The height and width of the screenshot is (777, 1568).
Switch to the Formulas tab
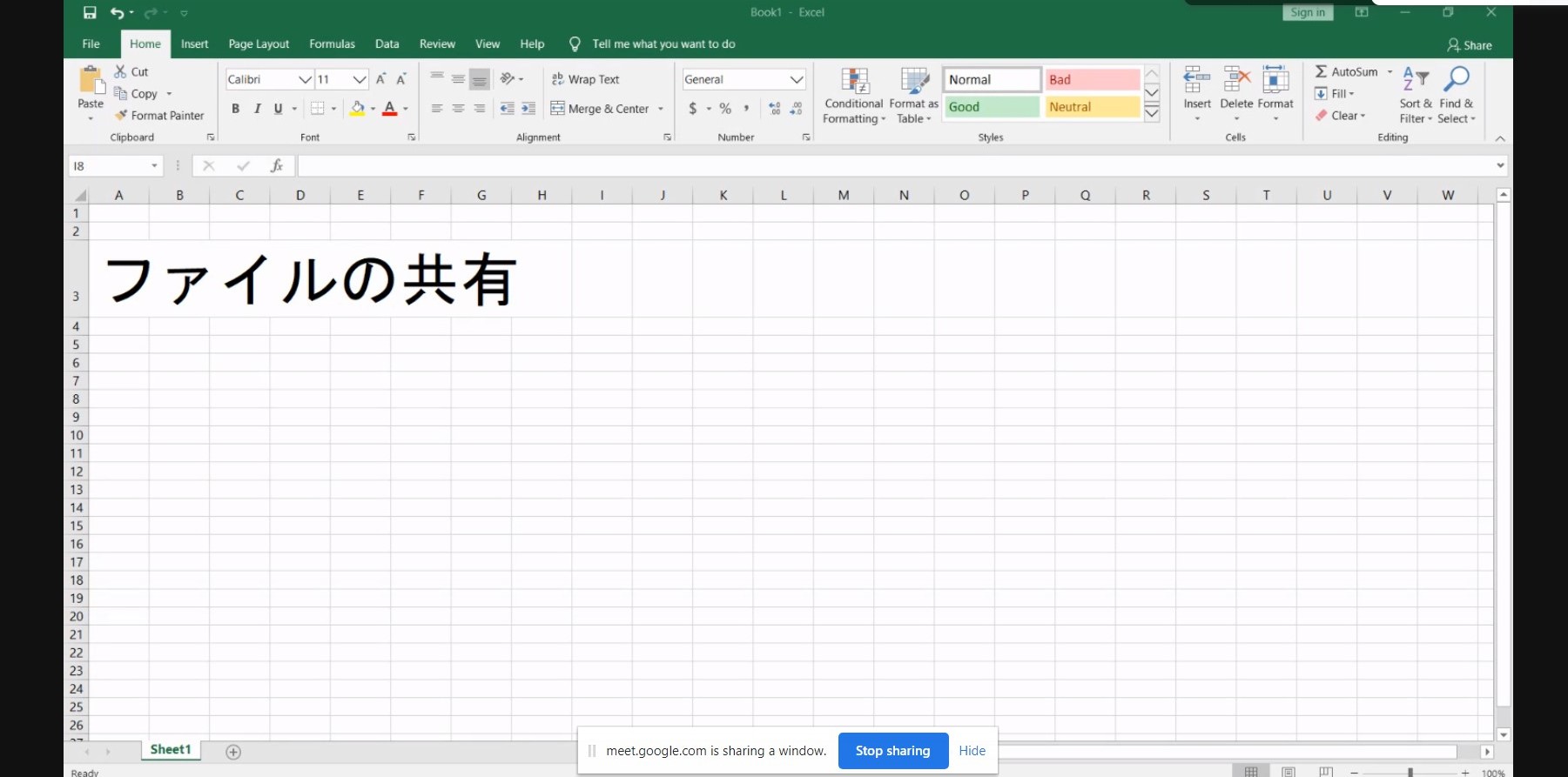[x=332, y=44]
